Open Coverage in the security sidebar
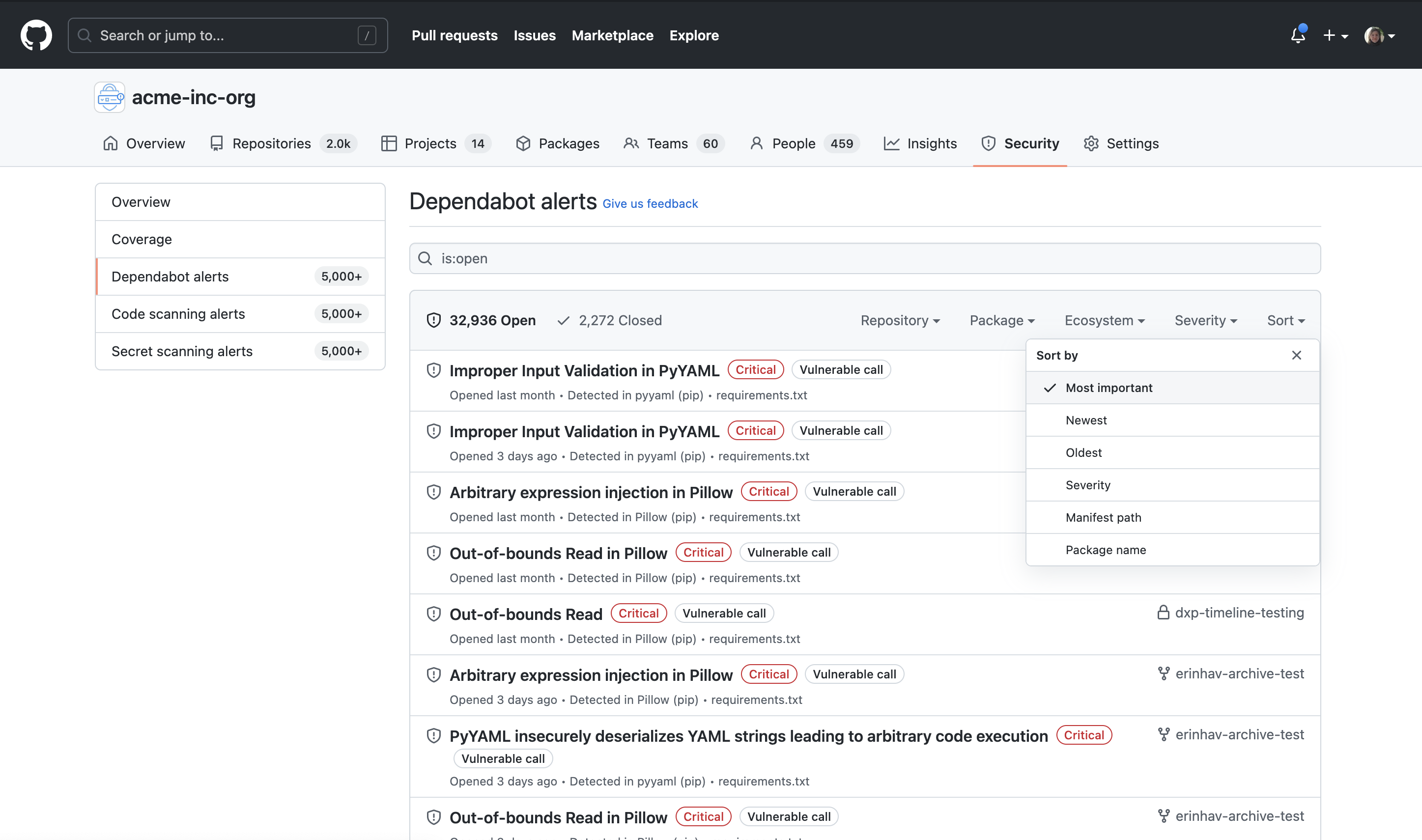Viewport: 1422px width, 840px height. [240, 239]
